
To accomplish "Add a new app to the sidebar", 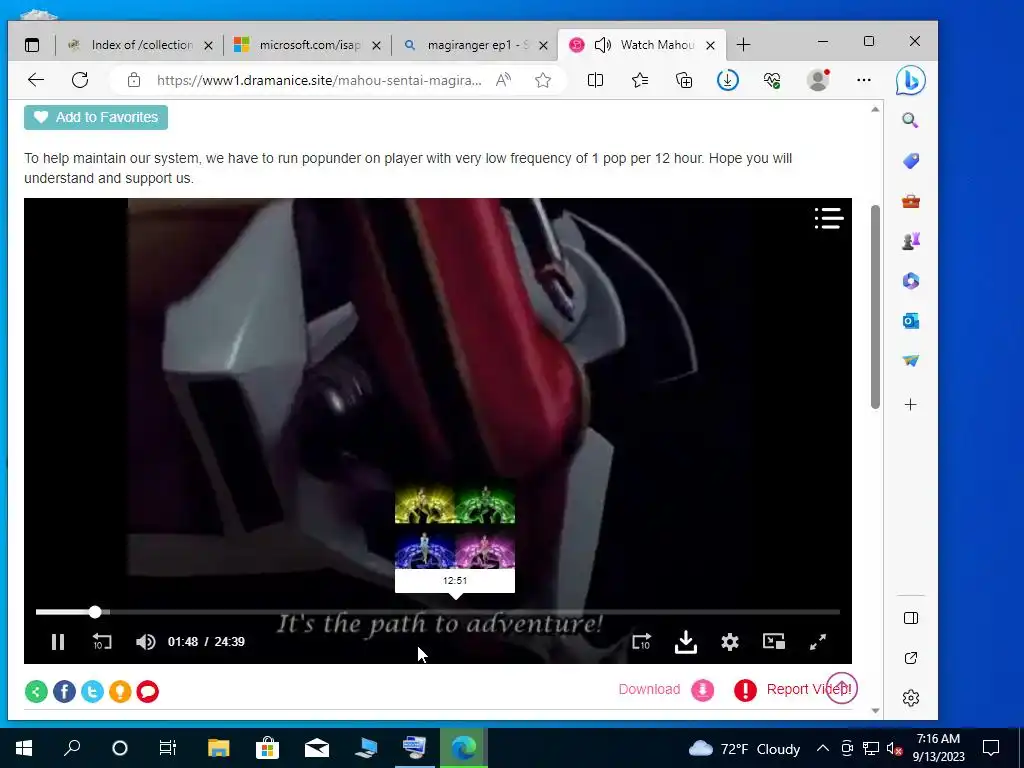I will (x=910, y=405).
